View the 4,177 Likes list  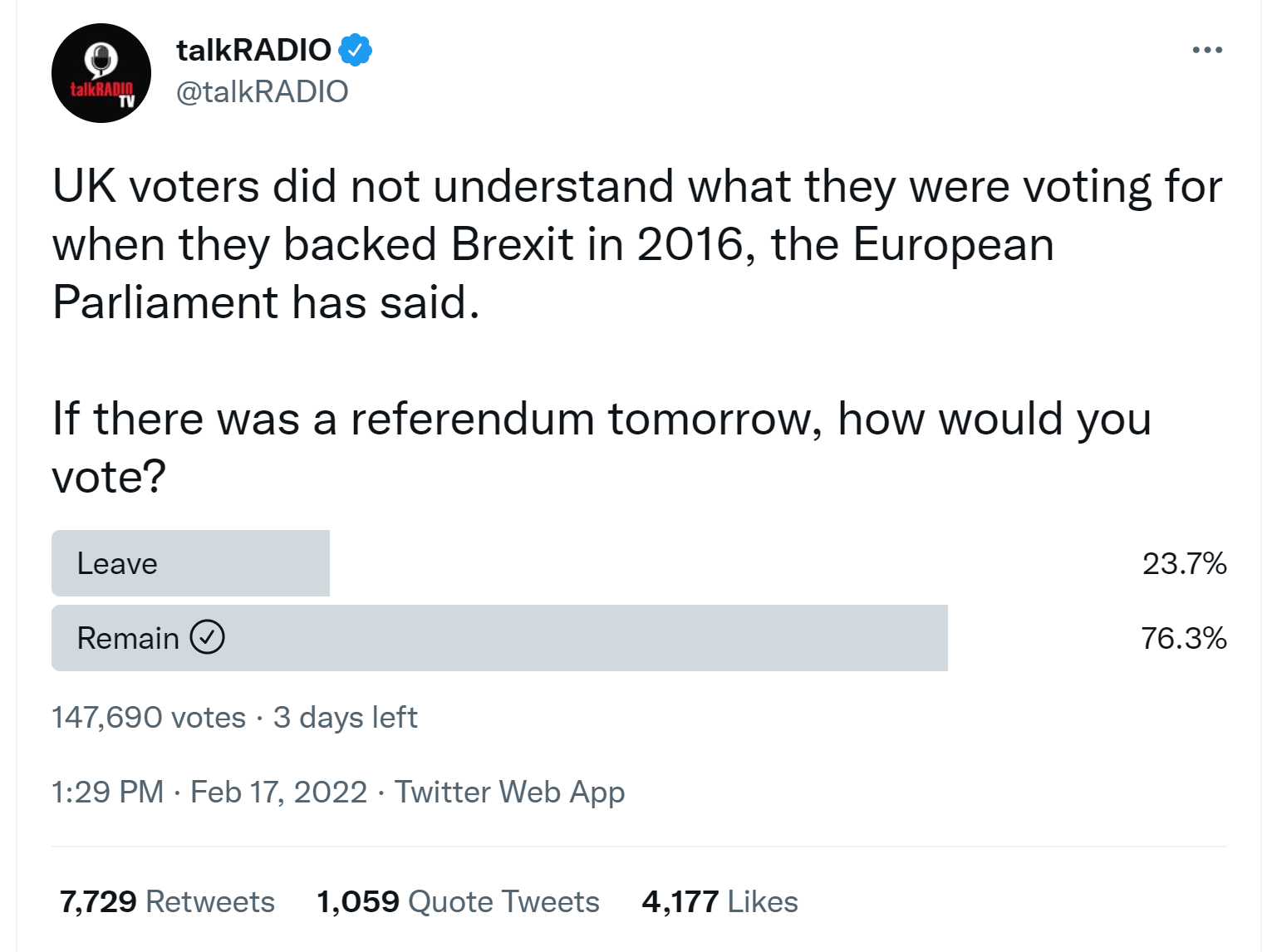coord(719,901)
